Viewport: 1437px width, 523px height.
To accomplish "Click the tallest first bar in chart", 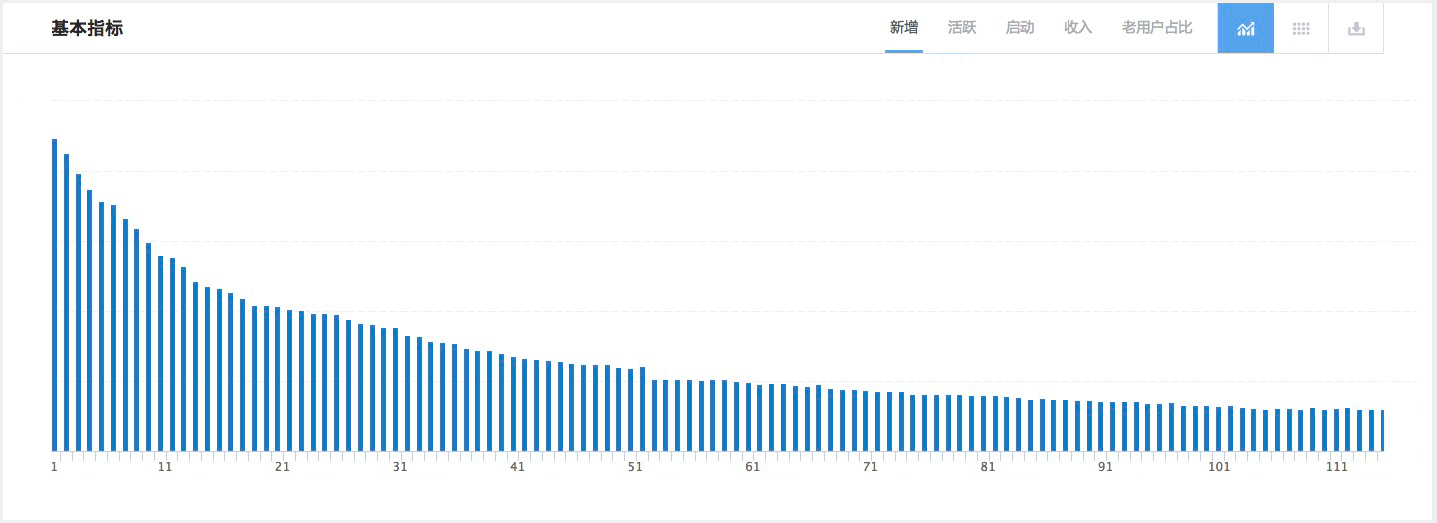I will pos(54,295).
